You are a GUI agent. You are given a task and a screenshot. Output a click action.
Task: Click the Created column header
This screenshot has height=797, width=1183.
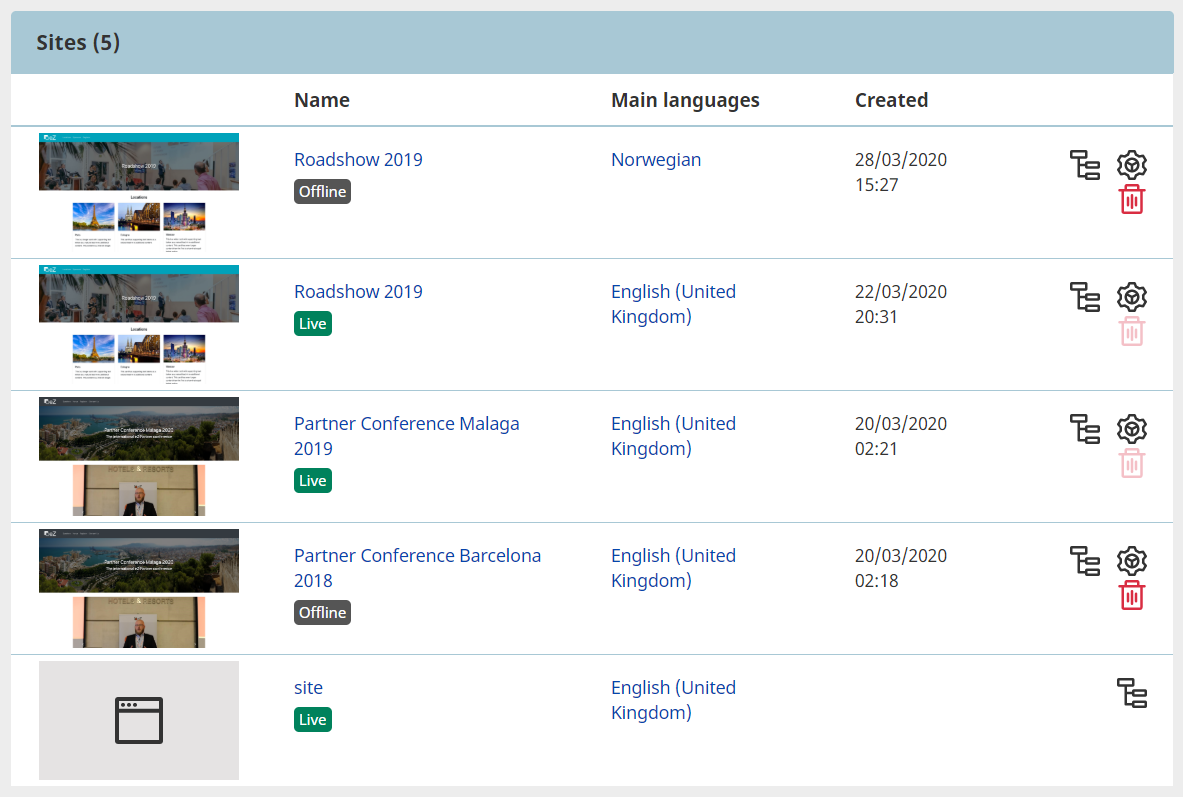[x=891, y=100]
